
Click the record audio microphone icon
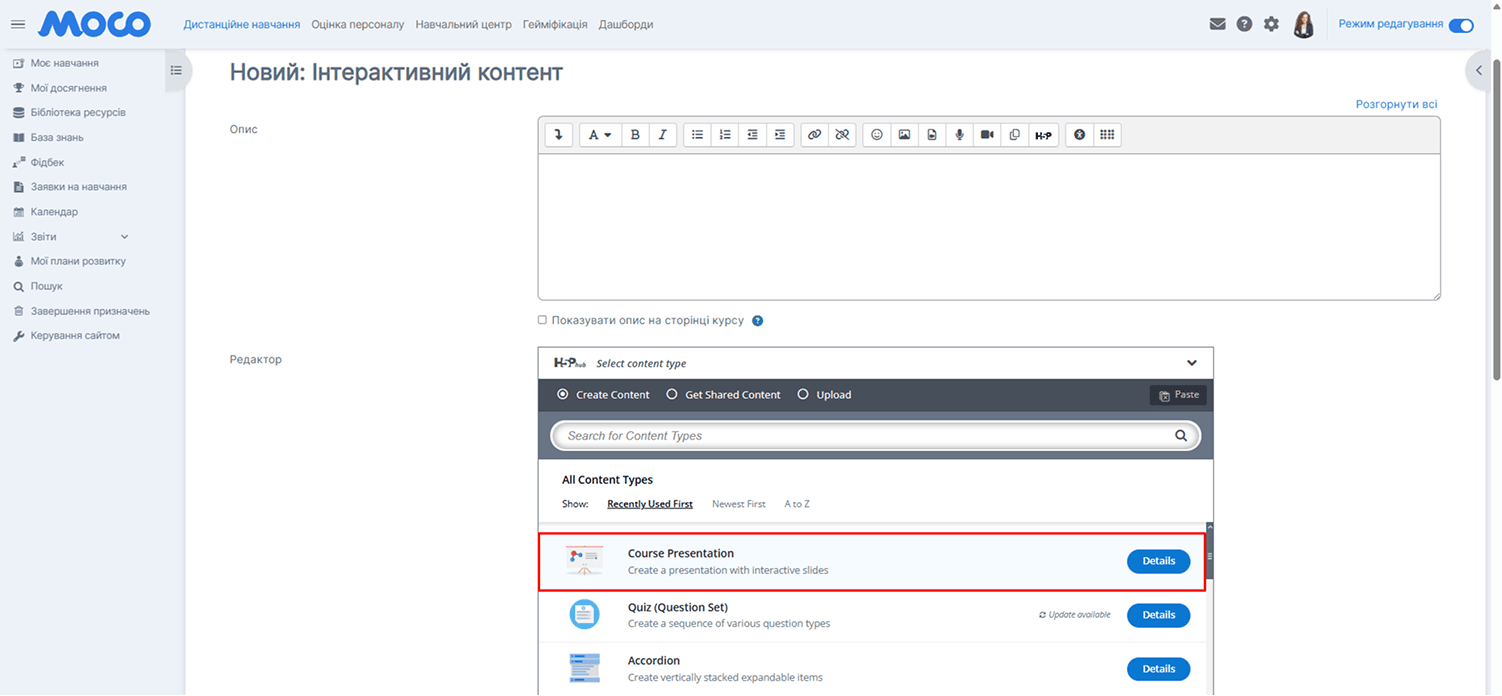(x=959, y=135)
